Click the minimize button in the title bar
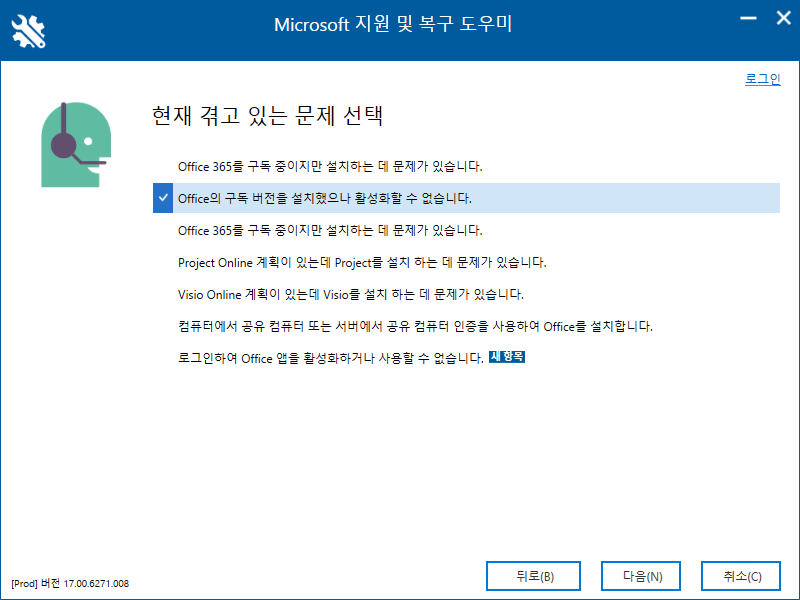 pyautogui.click(x=747, y=17)
